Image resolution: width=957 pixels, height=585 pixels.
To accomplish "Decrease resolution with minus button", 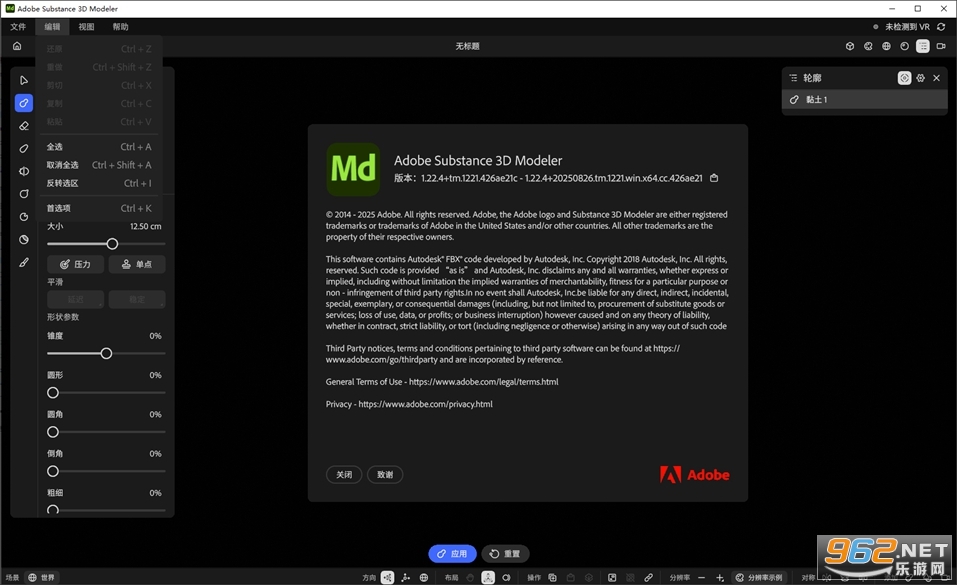I will pyautogui.click(x=701, y=577).
